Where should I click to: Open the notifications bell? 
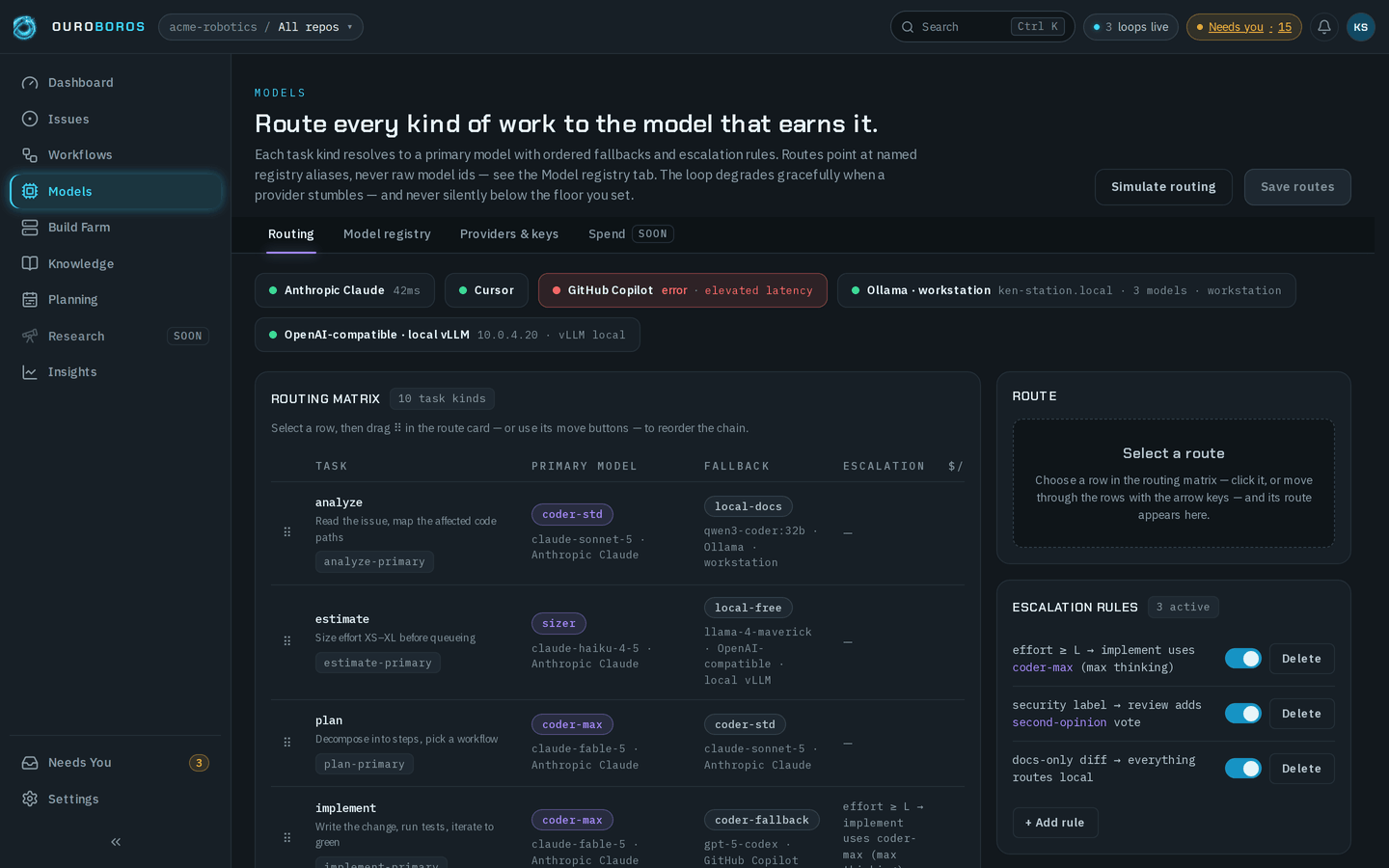(1324, 27)
